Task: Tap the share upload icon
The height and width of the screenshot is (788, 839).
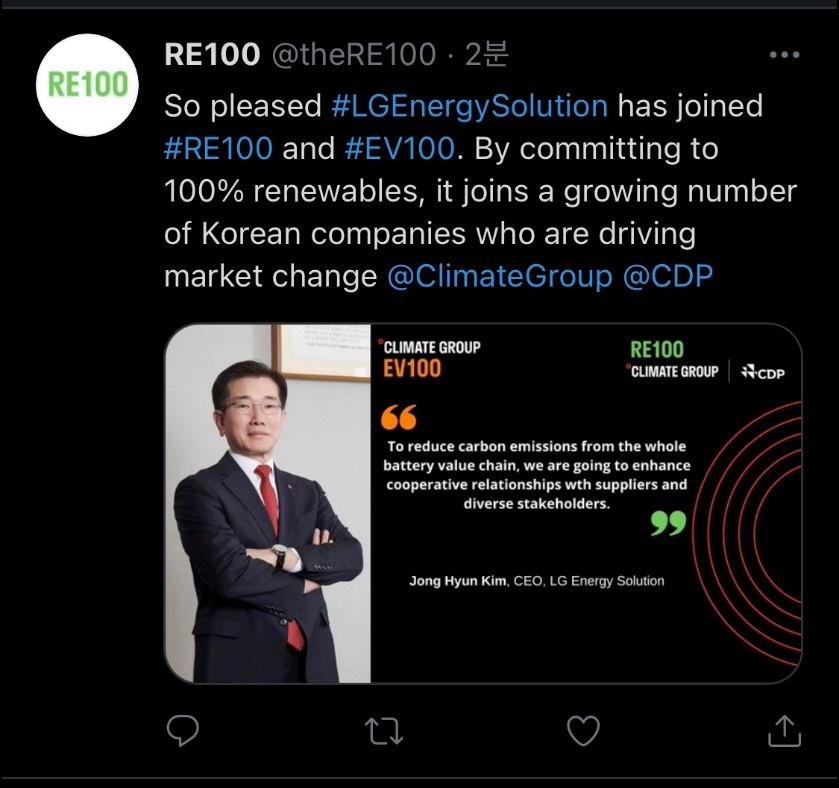Action: point(784,731)
